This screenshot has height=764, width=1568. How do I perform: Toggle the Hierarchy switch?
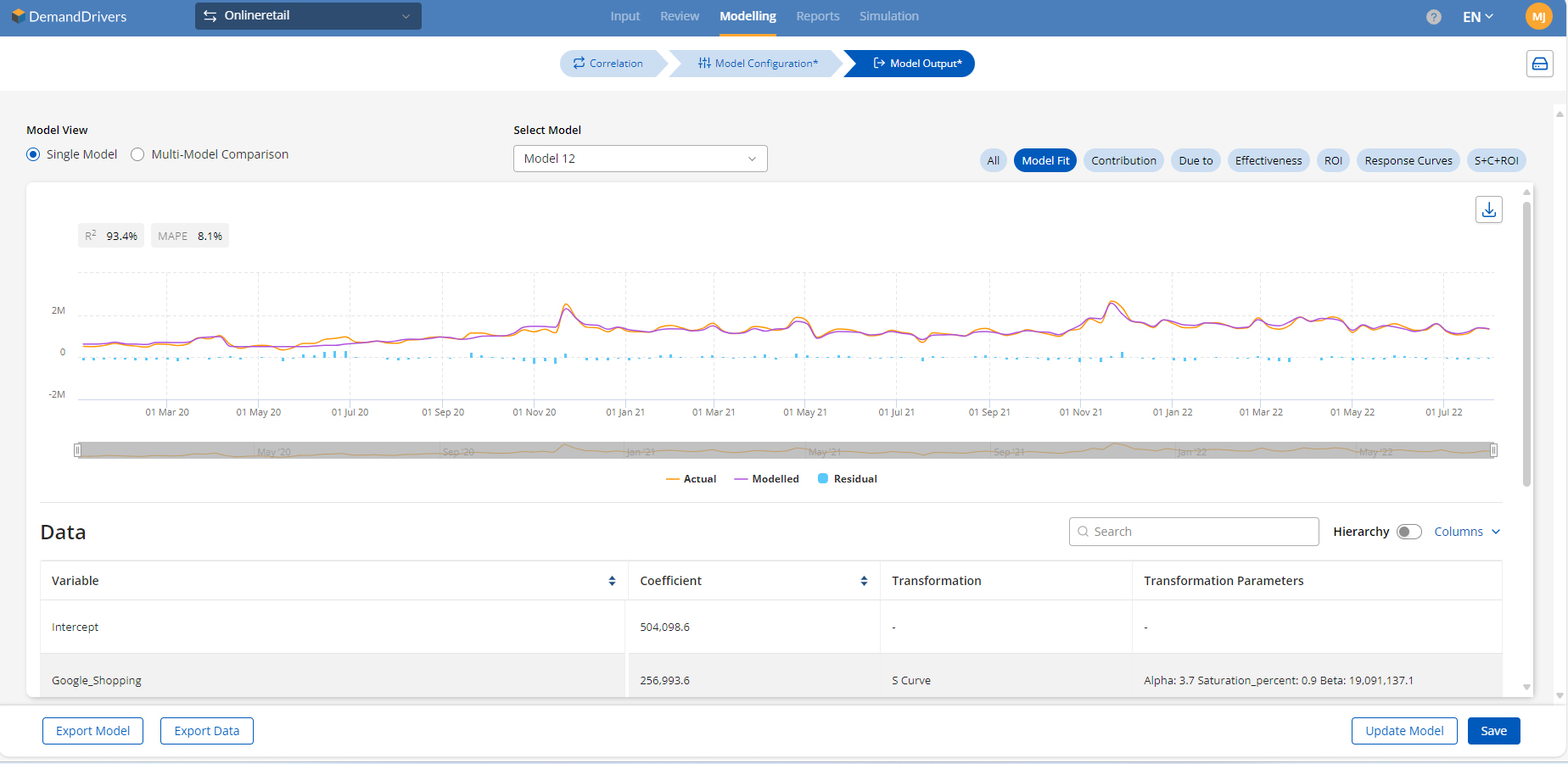1409,532
